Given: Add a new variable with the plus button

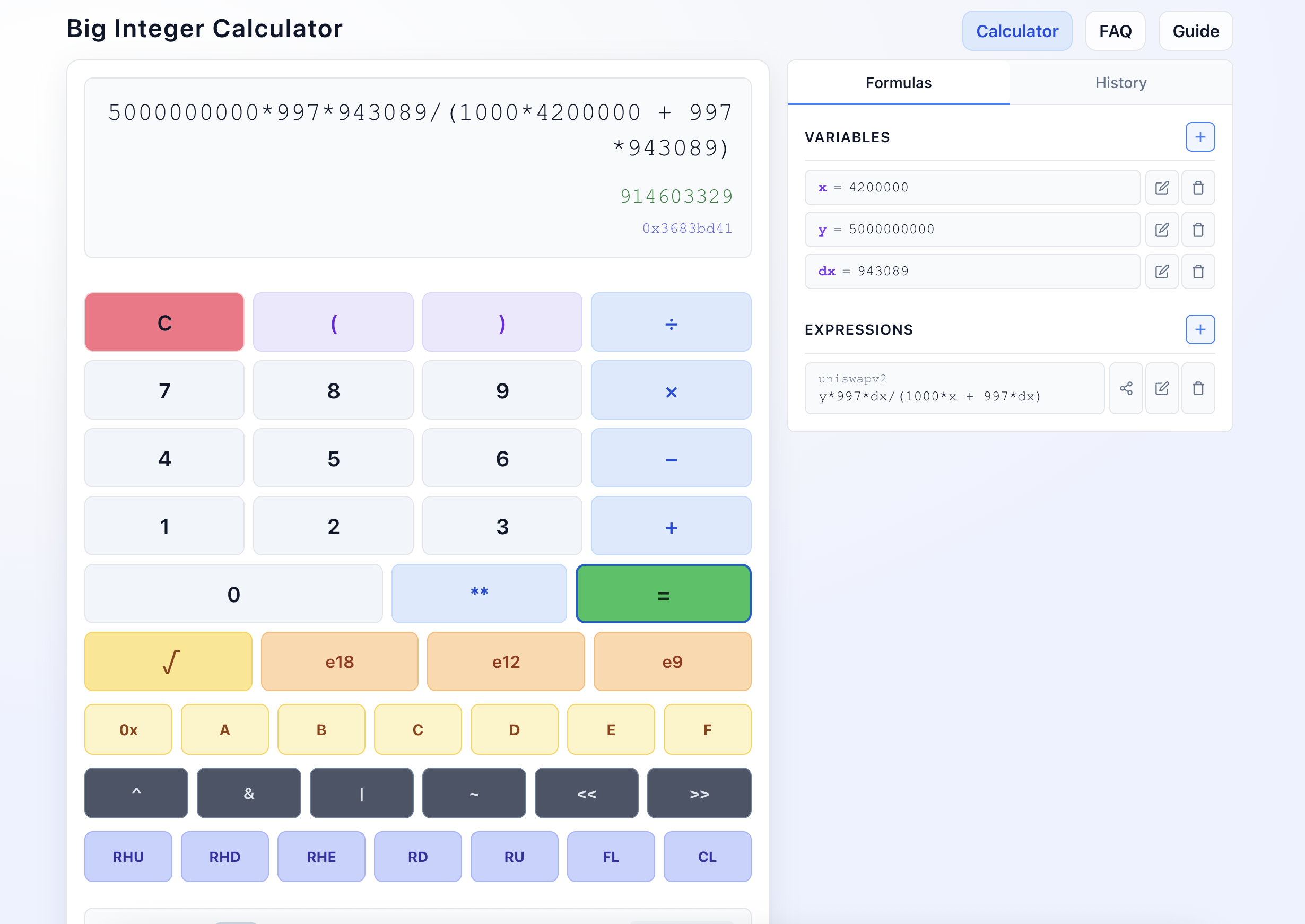Looking at the screenshot, I should point(1200,136).
